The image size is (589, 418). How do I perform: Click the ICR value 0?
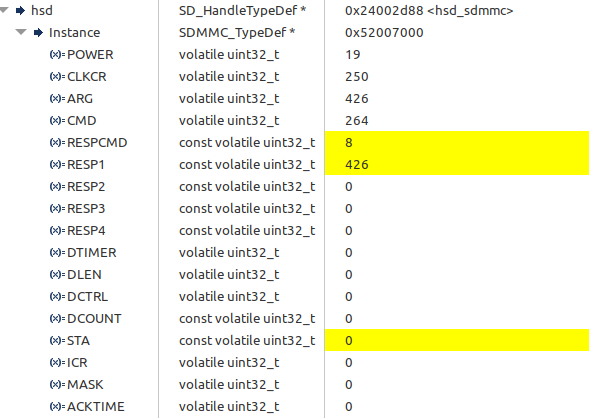tap(349, 362)
